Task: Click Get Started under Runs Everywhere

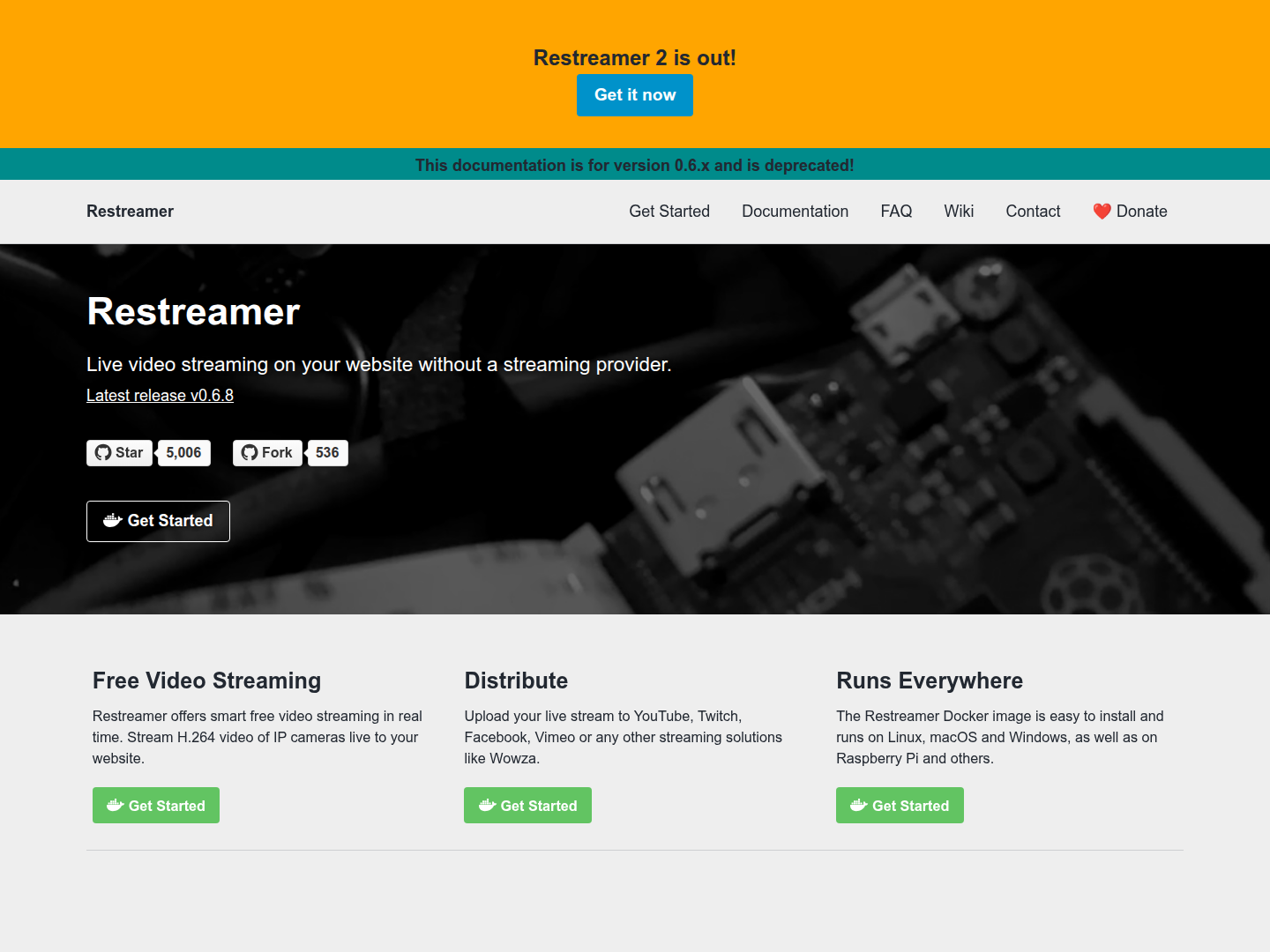Action: pos(900,806)
